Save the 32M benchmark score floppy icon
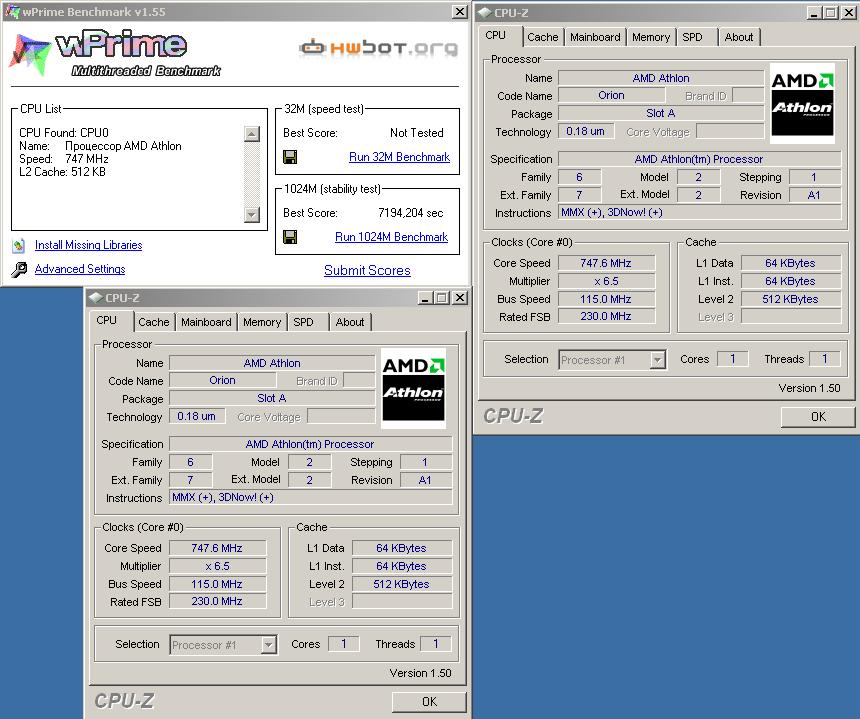The width and height of the screenshot is (860, 719). pyautogui.click(x=290, y=157)
